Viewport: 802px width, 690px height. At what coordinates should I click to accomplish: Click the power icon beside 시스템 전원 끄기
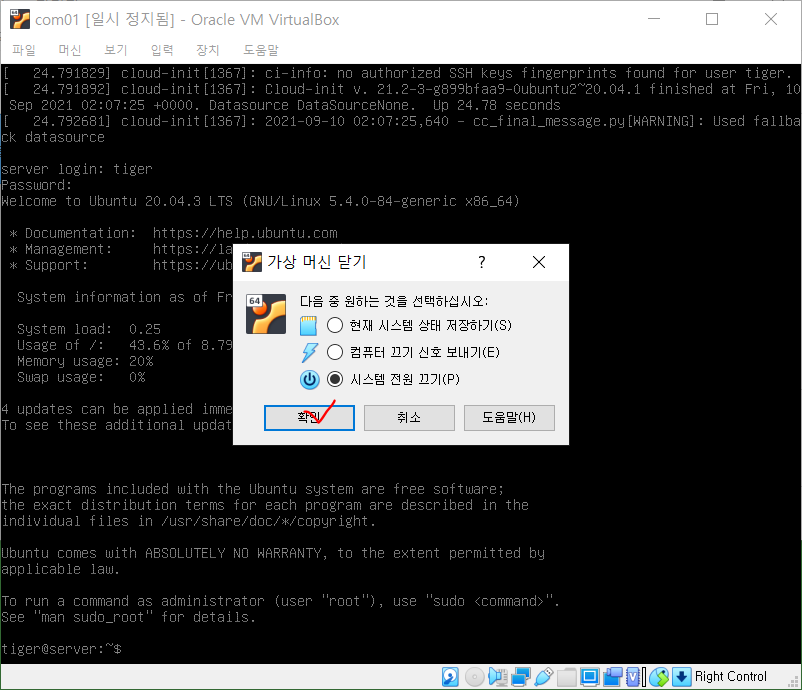click(309, 380)
